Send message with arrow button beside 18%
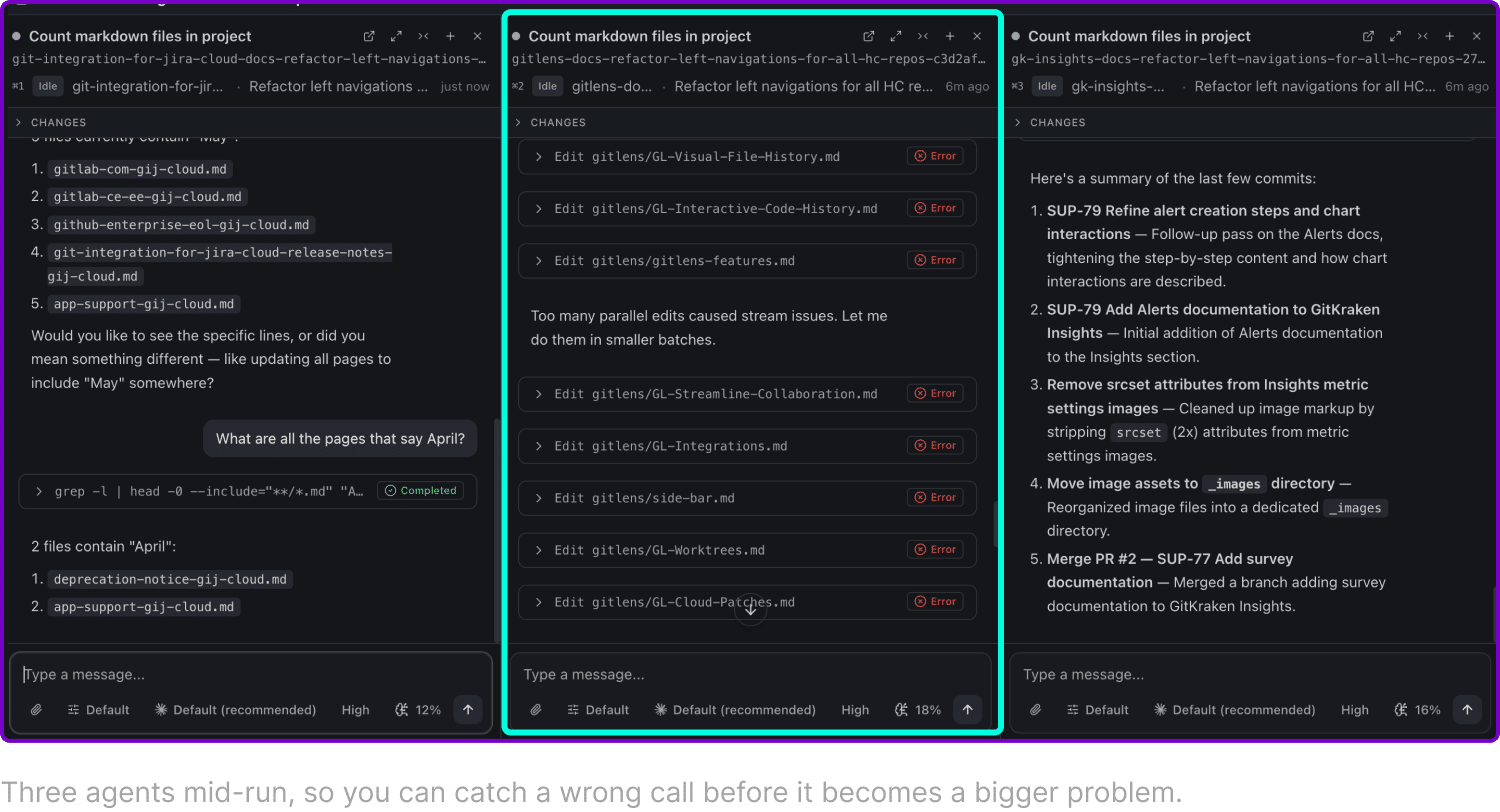Image resolution: width=1500 pixels, height=812 pixels. tap(967, 710)
